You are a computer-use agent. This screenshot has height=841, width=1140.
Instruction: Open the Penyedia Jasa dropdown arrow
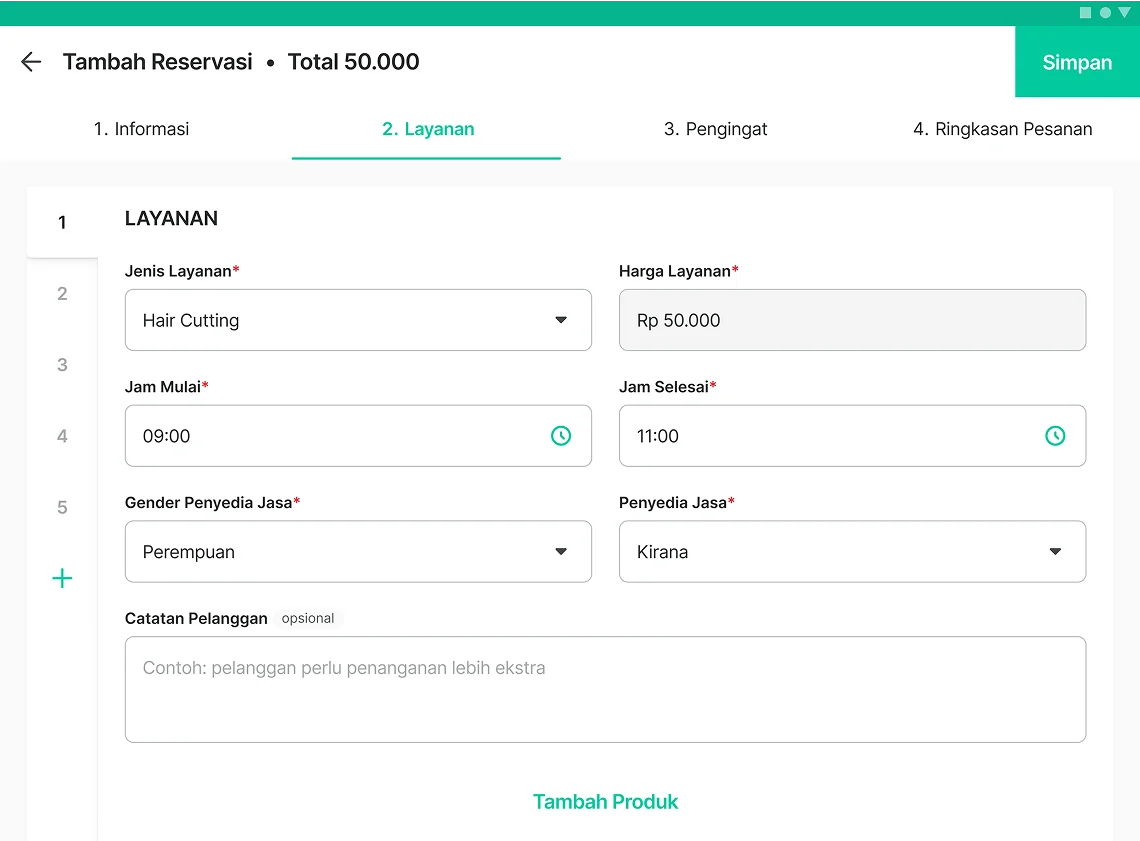[1055, 552]
